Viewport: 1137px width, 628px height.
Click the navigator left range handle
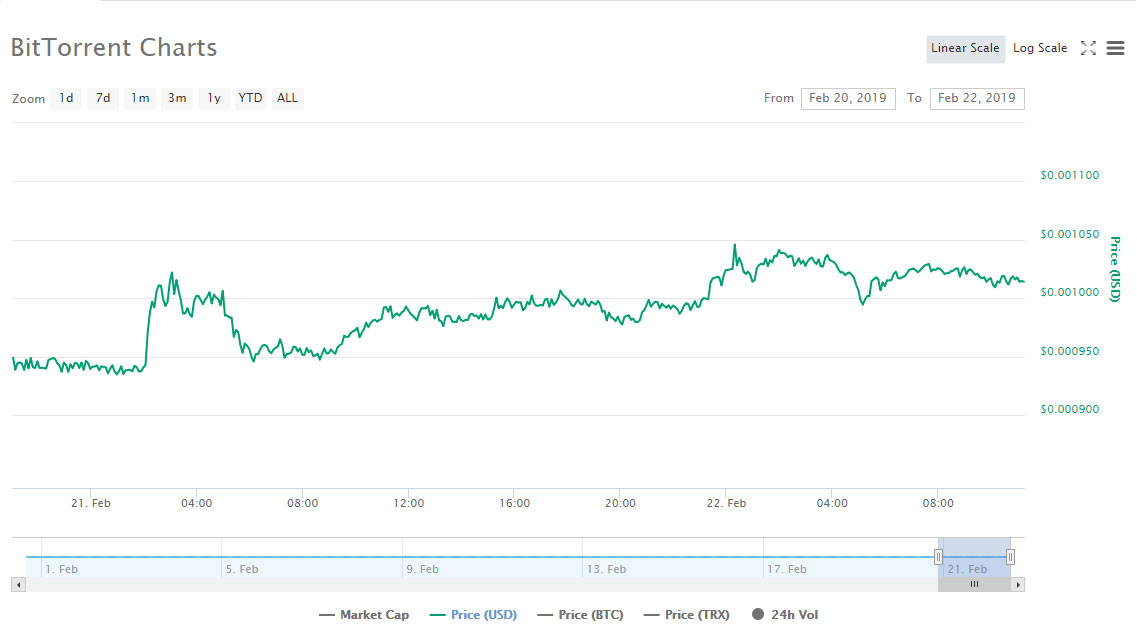pyautogui.click(x=938, y=557)
